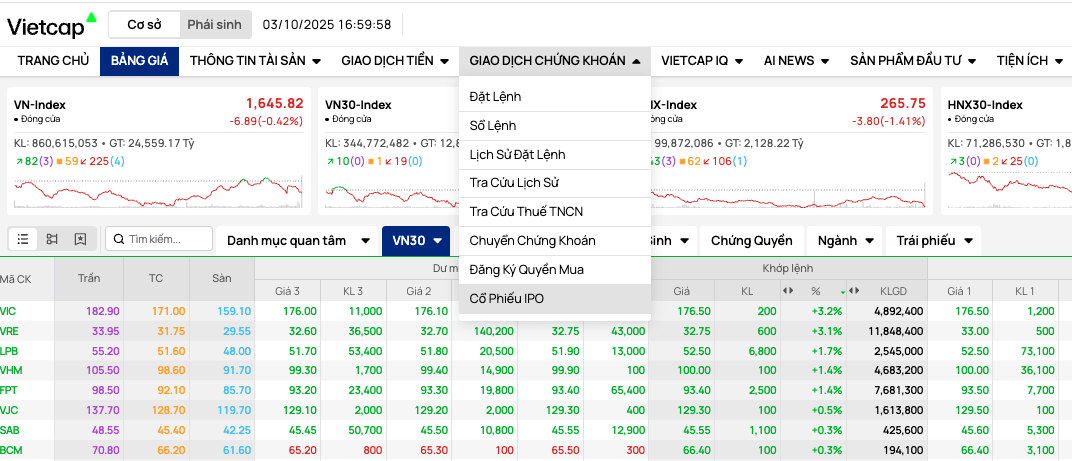Focus the Tìm kiếm search field
Screen dimensions: 1072x461
click(167, 240)
